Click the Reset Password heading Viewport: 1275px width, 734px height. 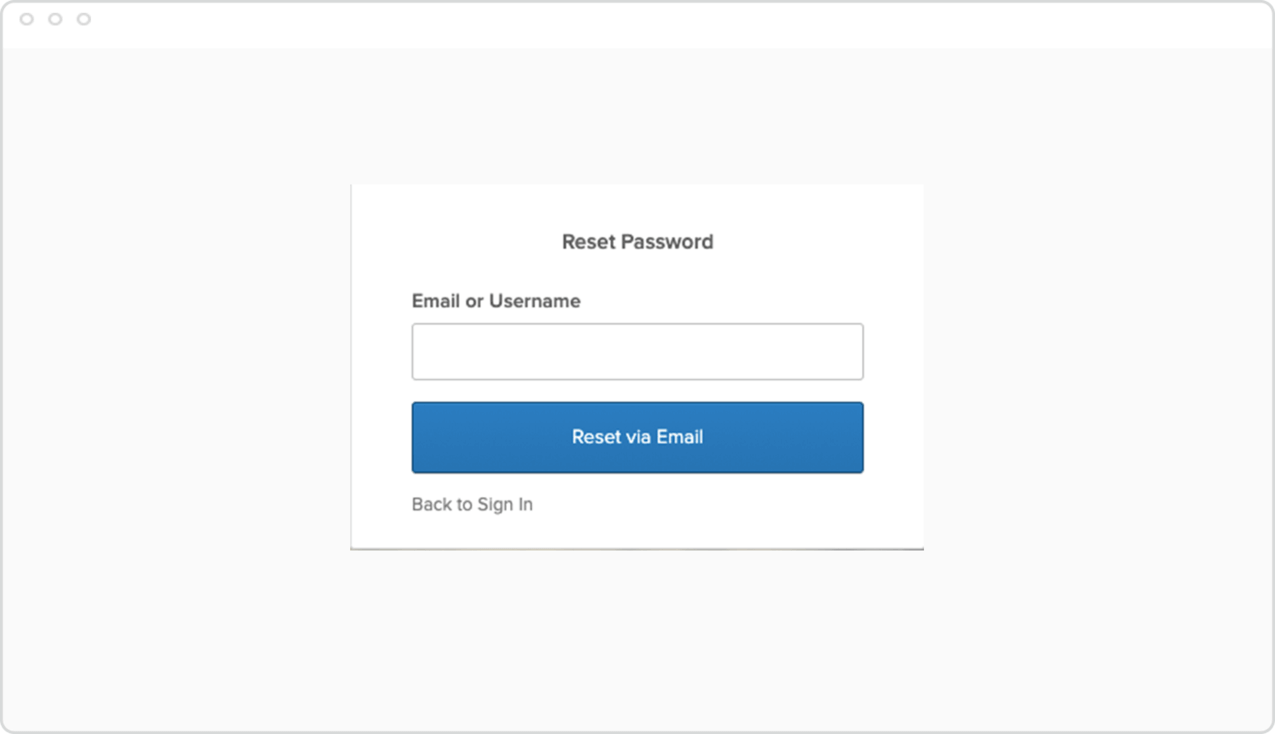click(x=637, y=241)
